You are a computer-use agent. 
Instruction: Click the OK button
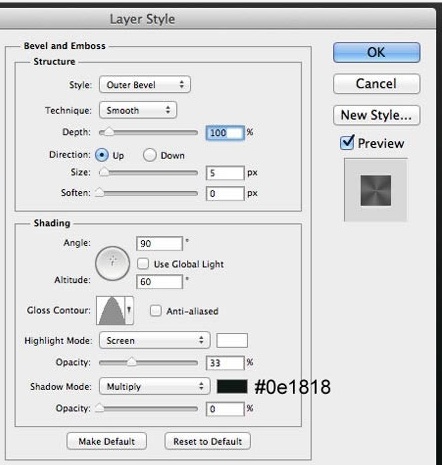(376, 52)
